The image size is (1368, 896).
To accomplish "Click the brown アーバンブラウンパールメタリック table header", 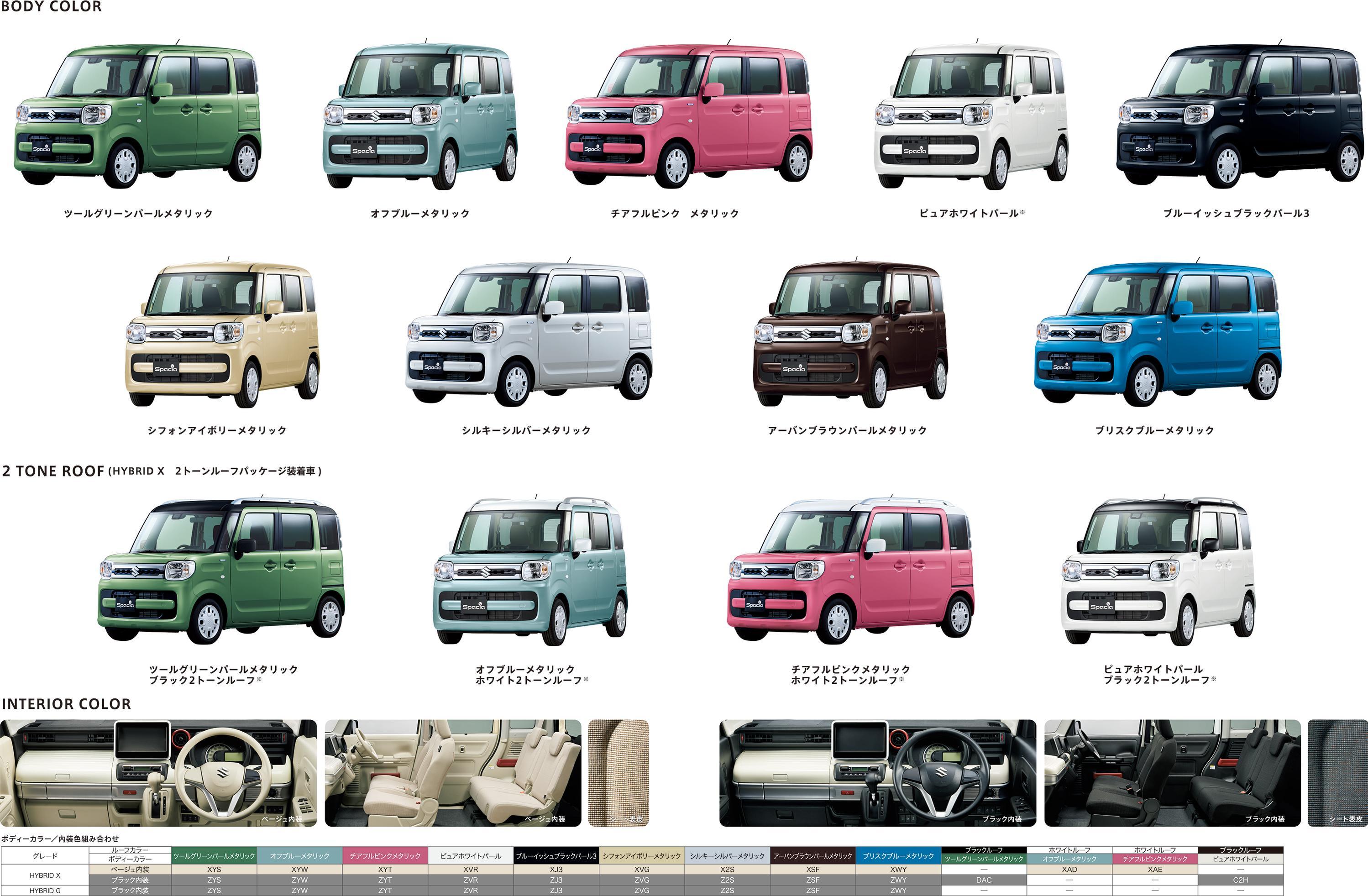I will (813, 856).
